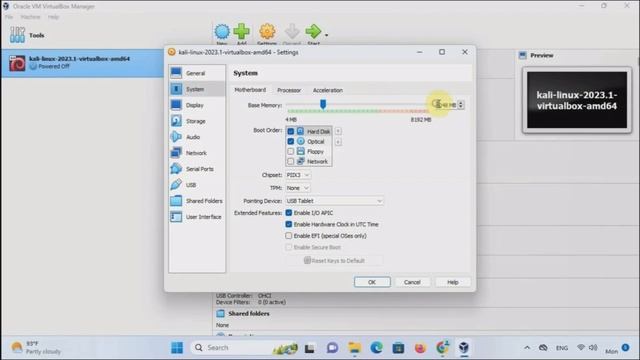Viewport: 640px width, 360px height.
Task: Open Microsoft Edge from taskbar
Action: coord(376,348)
